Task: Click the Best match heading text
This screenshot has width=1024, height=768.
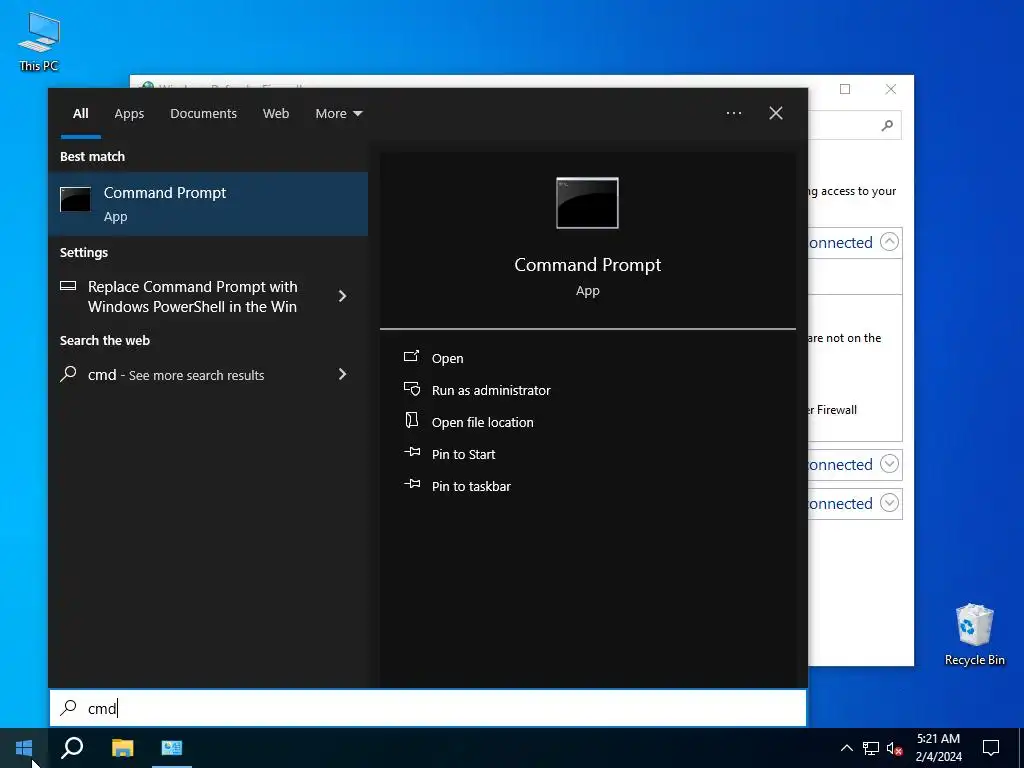Action: [x=92, y=157]
